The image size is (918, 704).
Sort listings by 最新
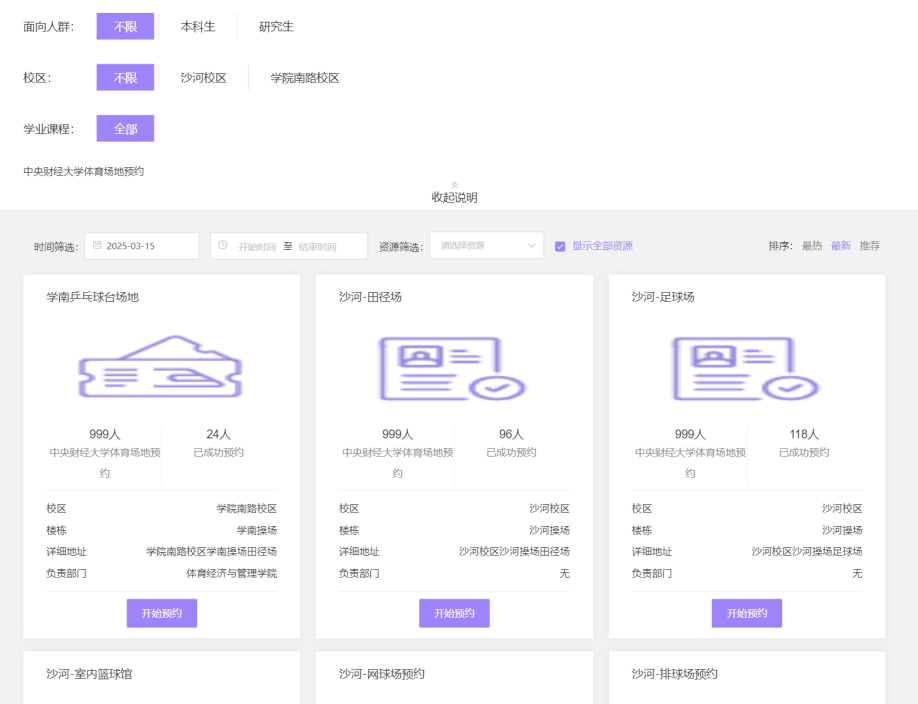[840, 246]
